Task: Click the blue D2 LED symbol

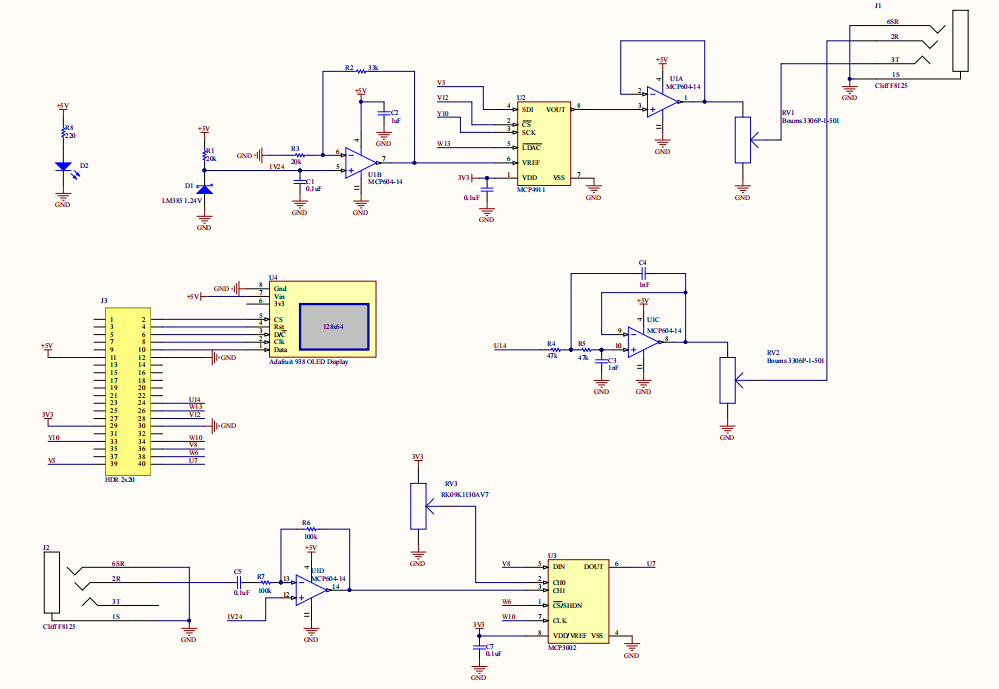Action: [x=63, y=167]
